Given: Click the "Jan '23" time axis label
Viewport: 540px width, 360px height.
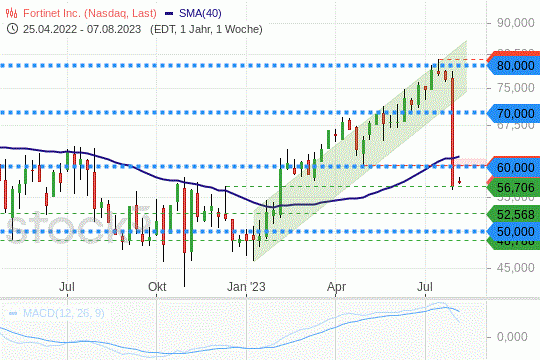Looking at the screenshot, I should [x=246, y=287].
